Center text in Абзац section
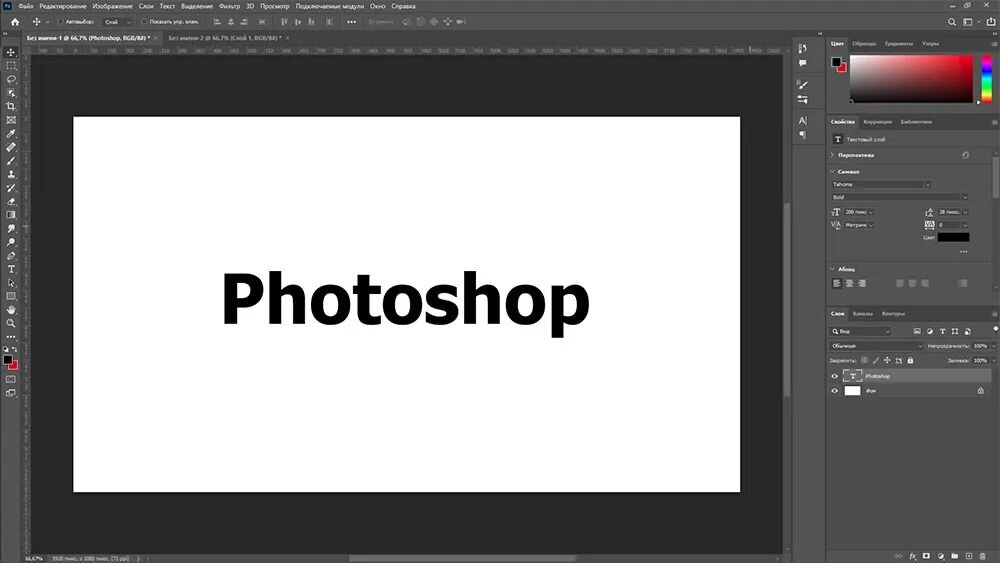 (849, 284)
